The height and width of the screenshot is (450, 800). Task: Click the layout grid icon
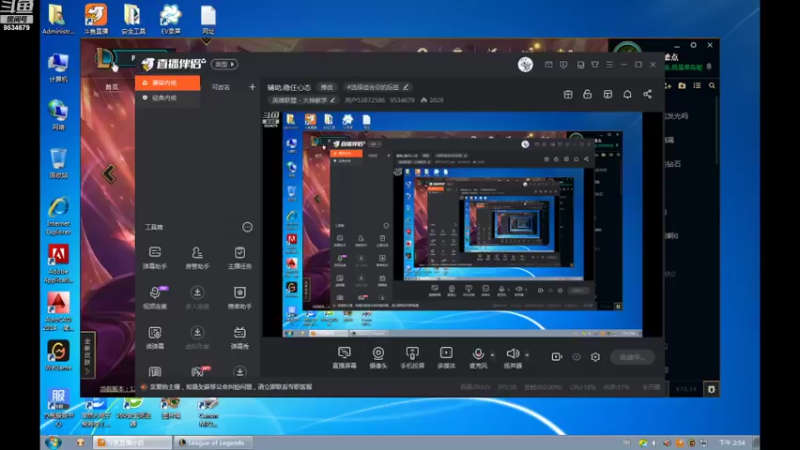(x=608, y=94)
